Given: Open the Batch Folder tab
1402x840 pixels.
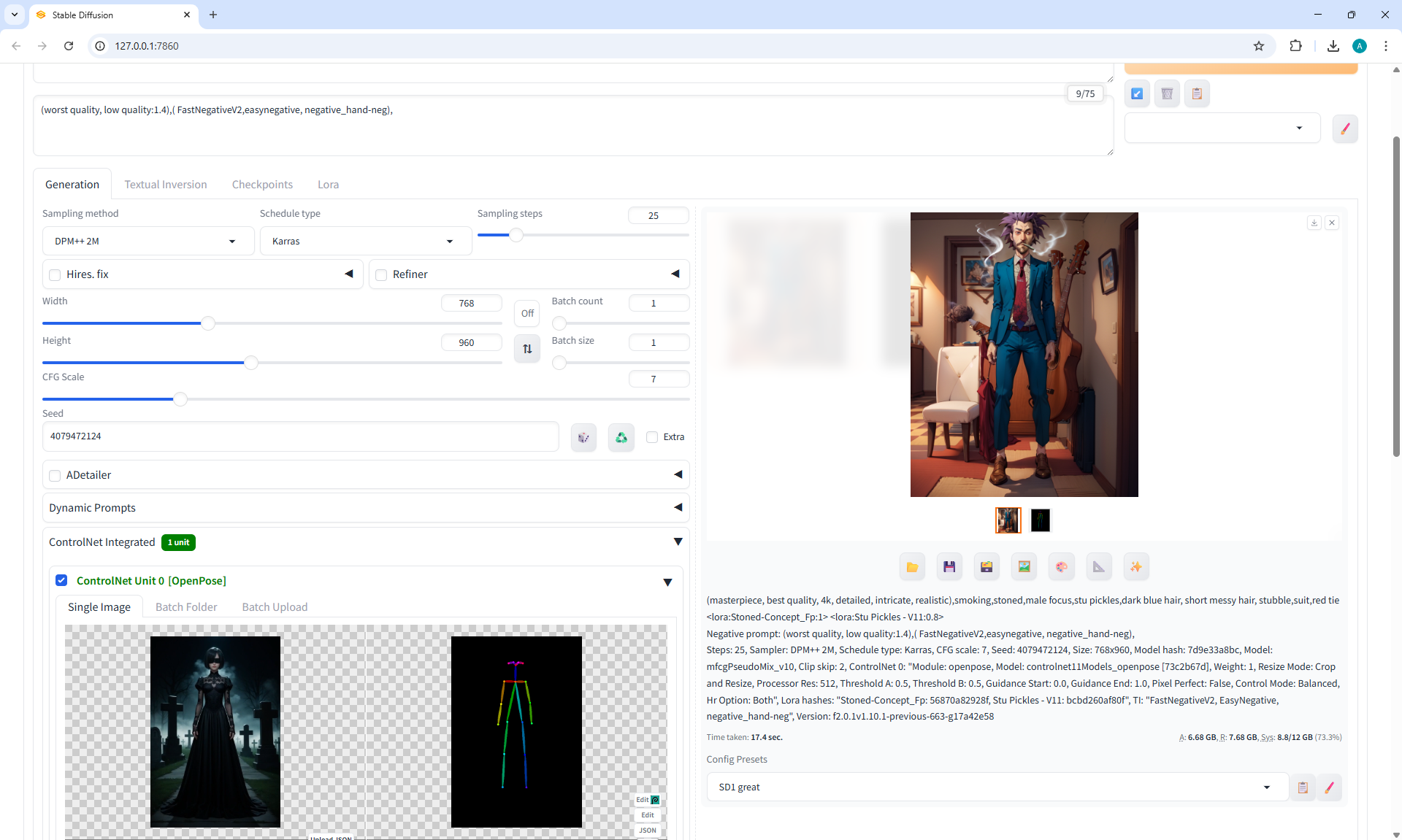Looking at the screenshot, I should [x=186, y=607].
